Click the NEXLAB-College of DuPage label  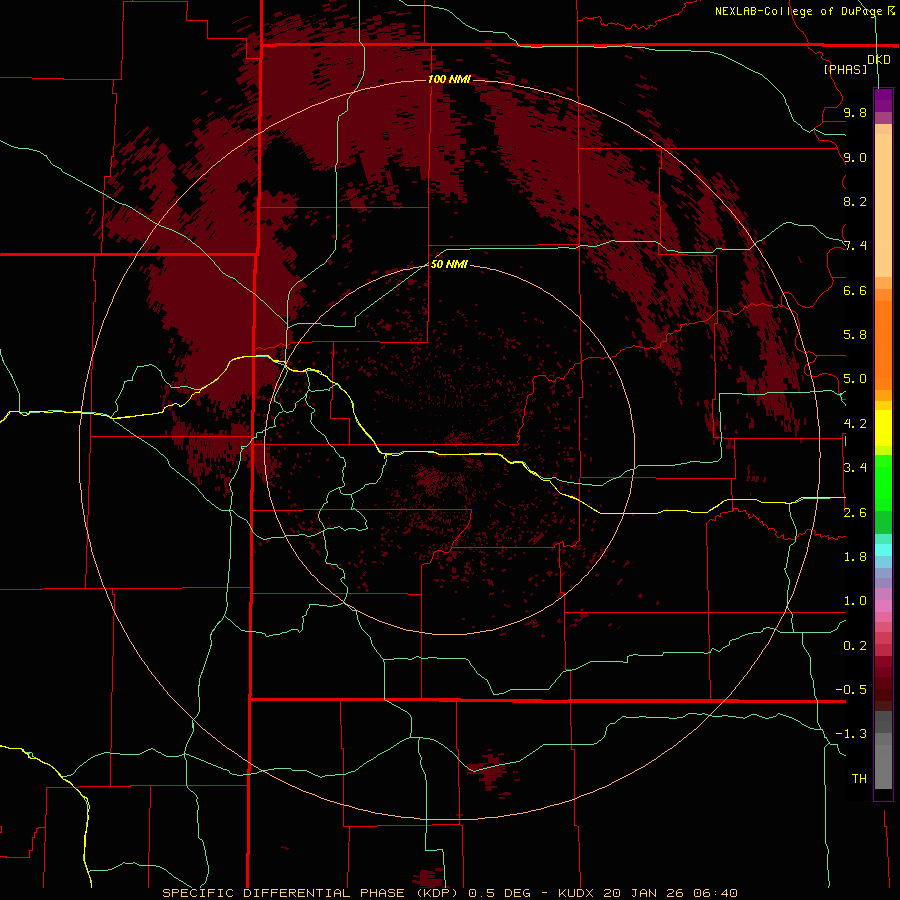click(x=799, y=11)
